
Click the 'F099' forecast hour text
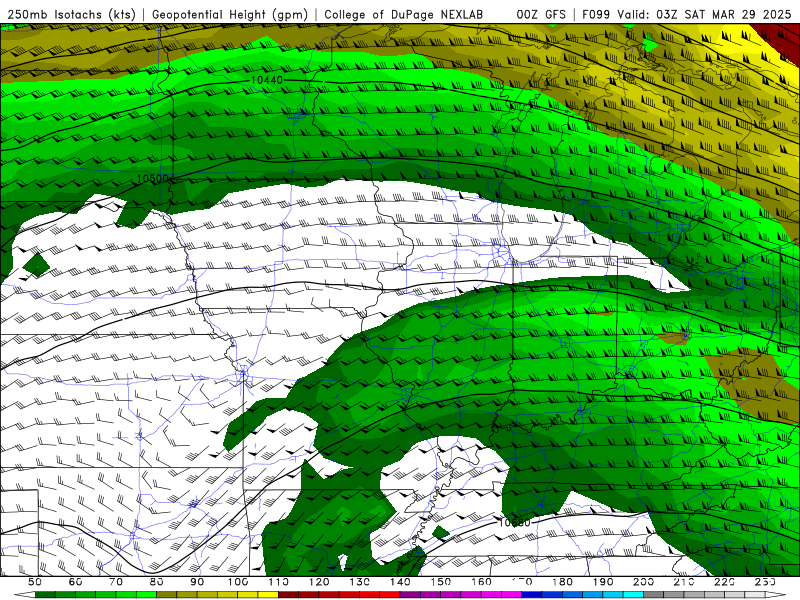(597, 14)
